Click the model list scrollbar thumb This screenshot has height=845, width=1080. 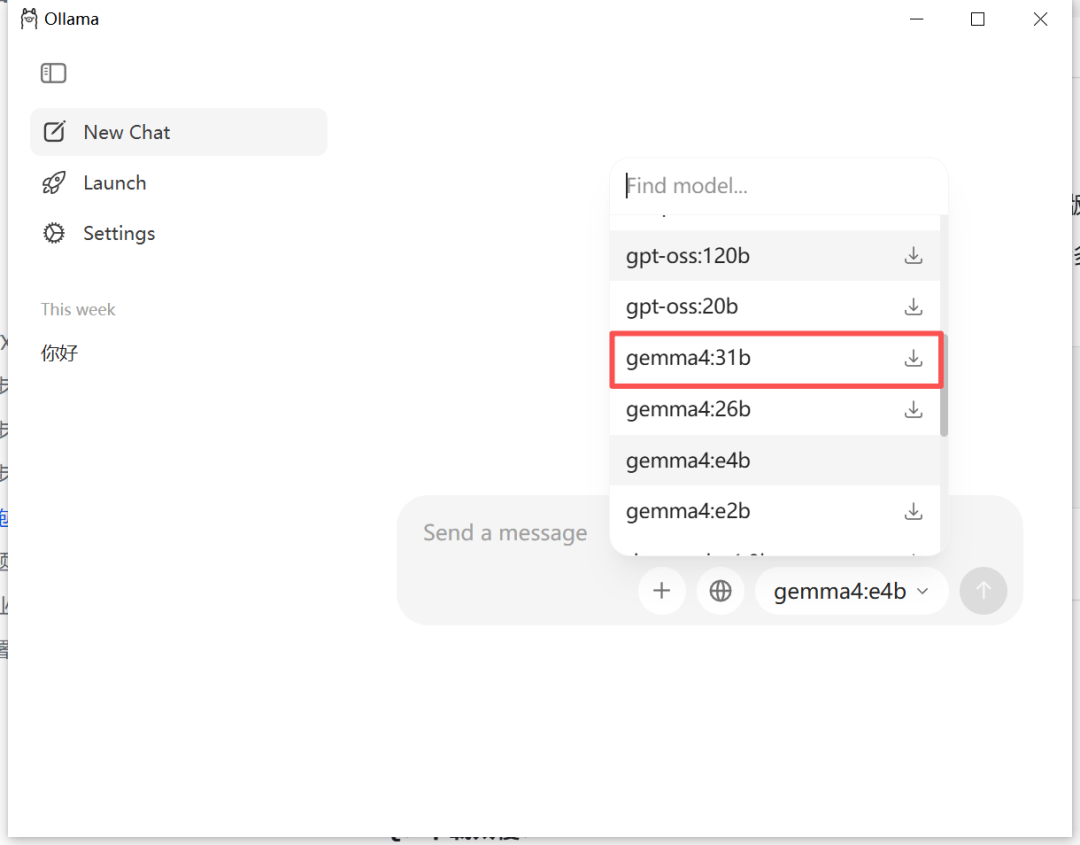coord(944,386)
